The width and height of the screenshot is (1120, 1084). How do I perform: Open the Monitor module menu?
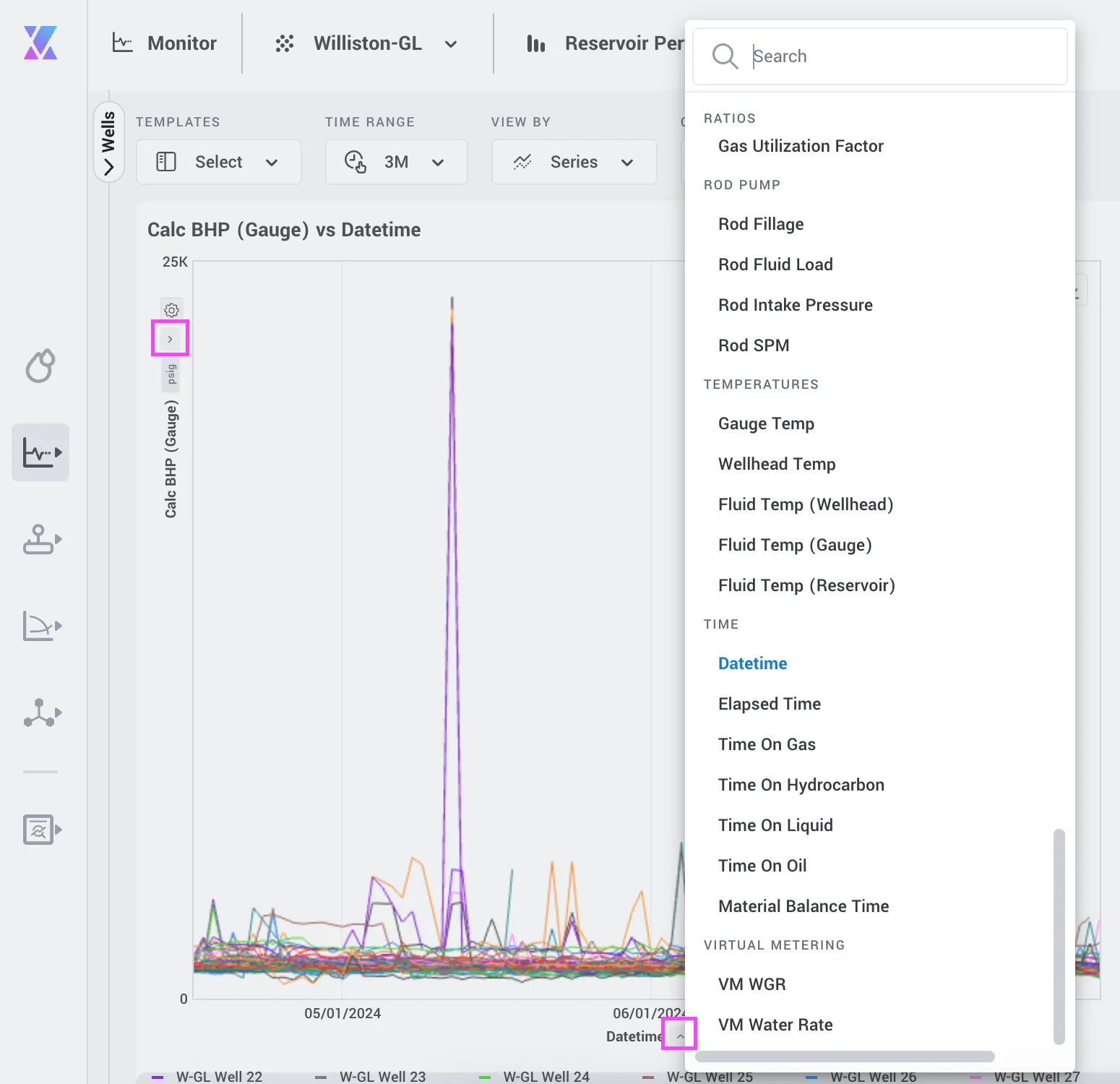[165, 43]
